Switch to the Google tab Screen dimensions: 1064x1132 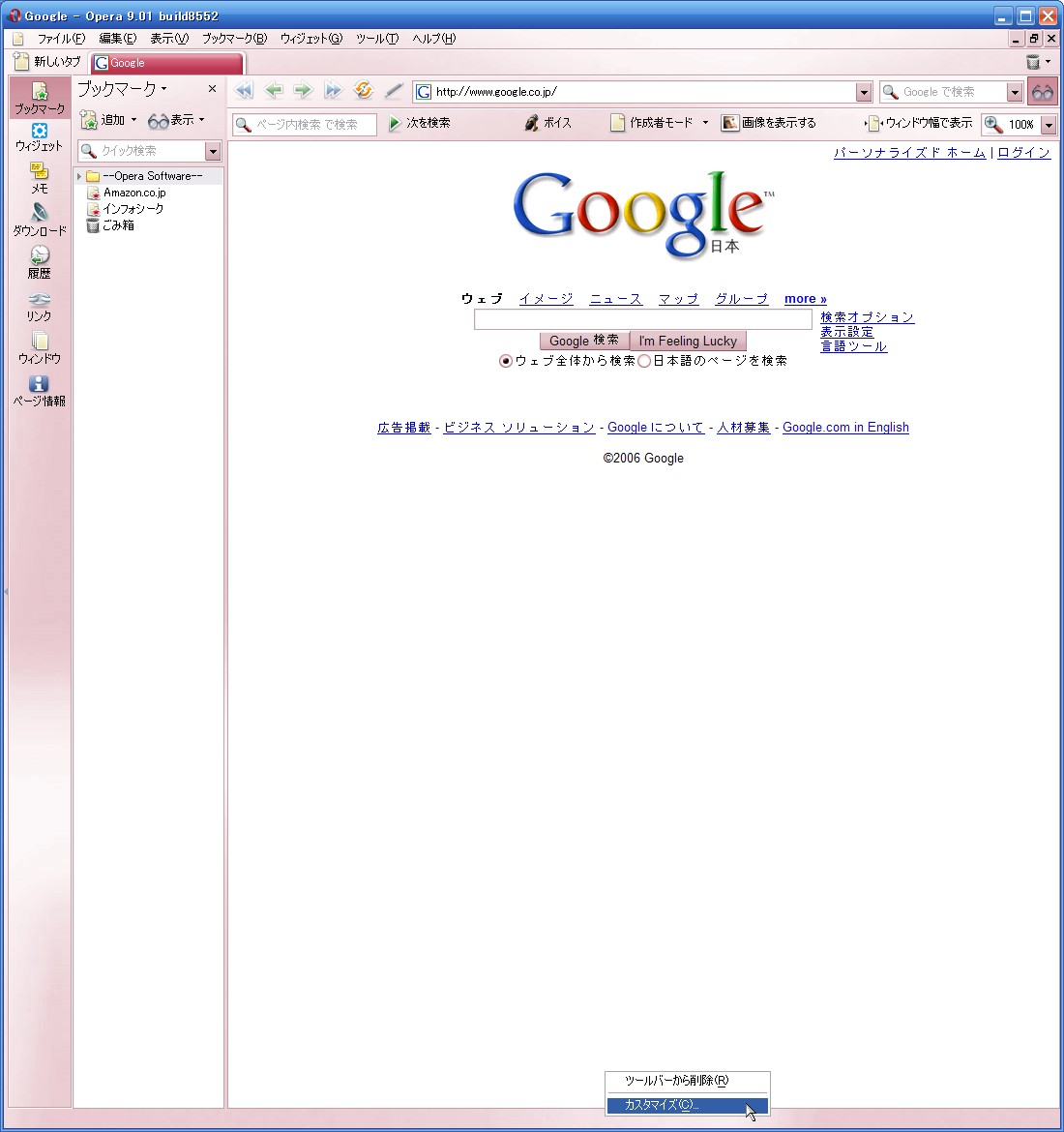click(167, 63)
